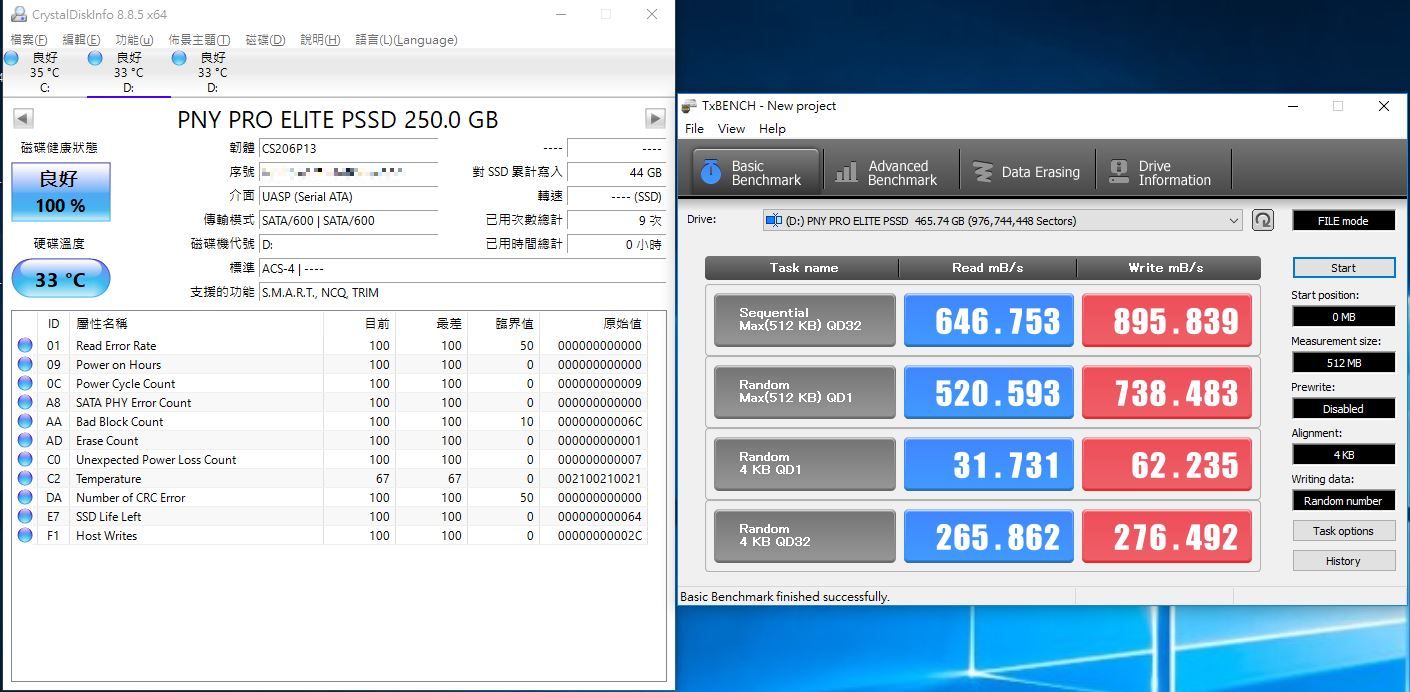Click the FILE mode button
Image resolution: width=1410 pixels, height=692 pixels.
(x=1343, y=221)
